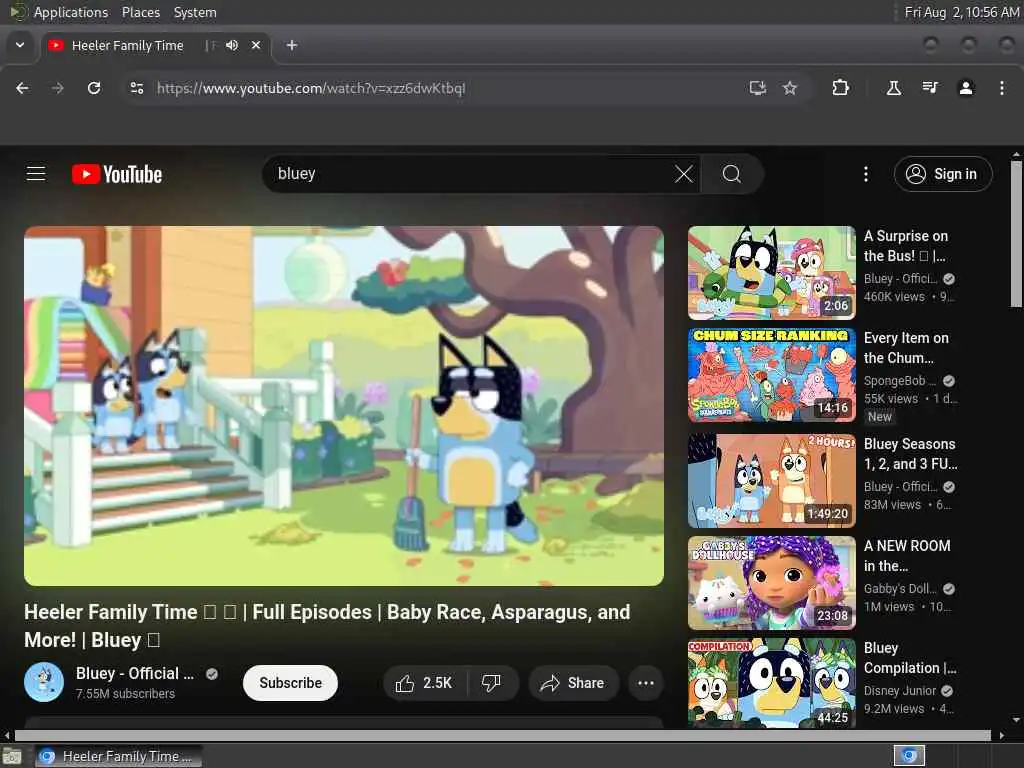This screenshot has height=768, width=1024.
Task: Open media controls icon in toolbar
Action: pos(930,88)
